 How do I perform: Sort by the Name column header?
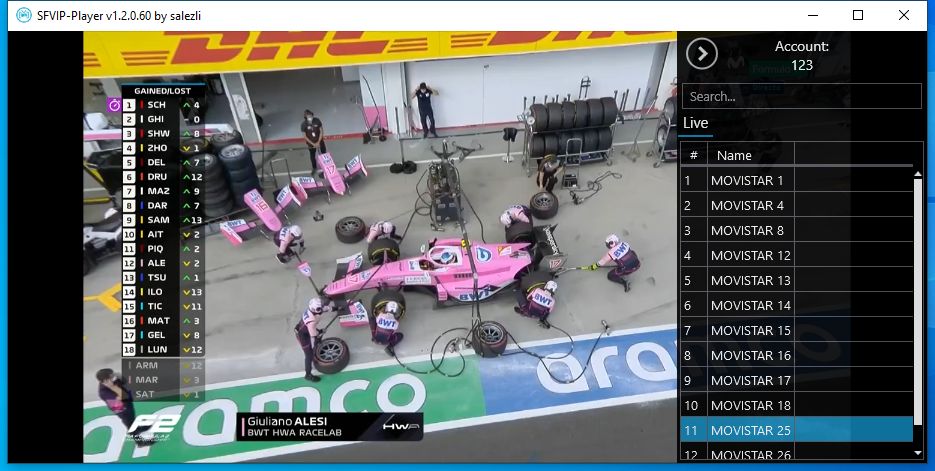click(x=751, y=156)
